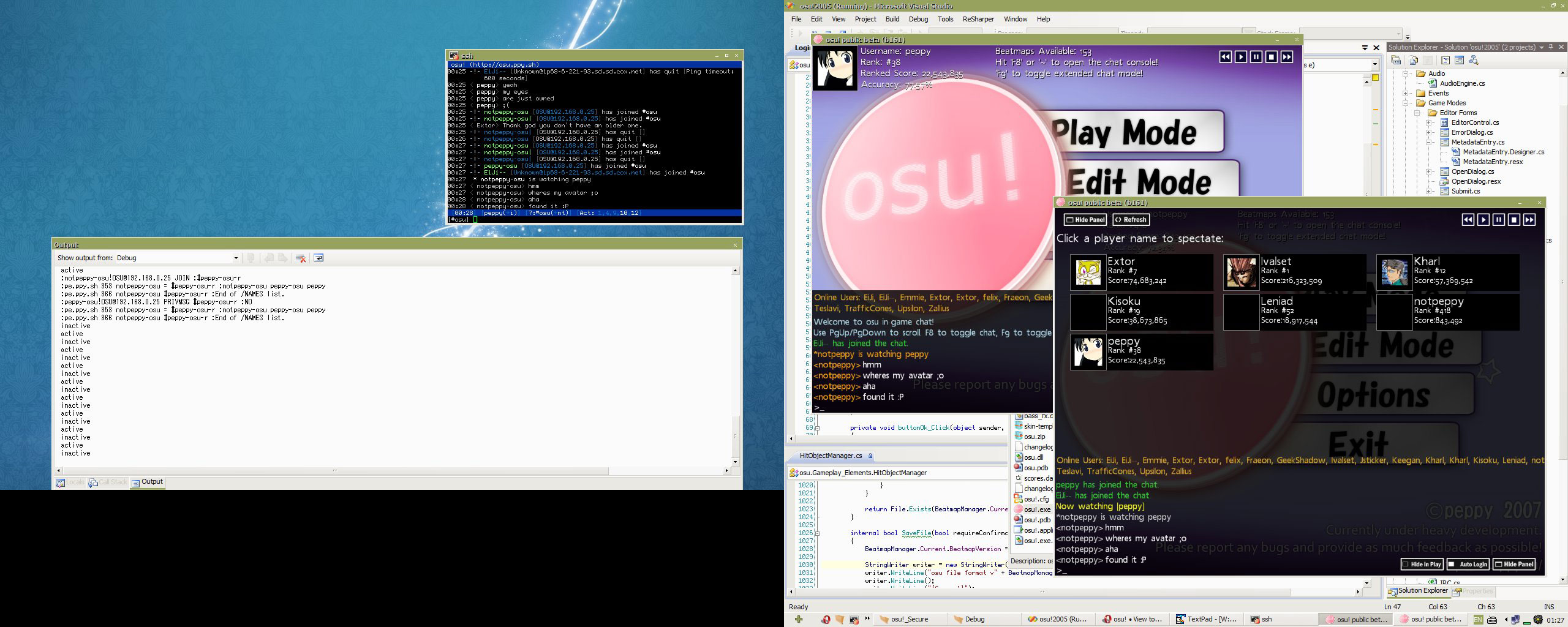The width and height of the screenshot is (1568, 627).
Task: Click Output window horizontal scrollbar
Action: (x=392, y=471)
